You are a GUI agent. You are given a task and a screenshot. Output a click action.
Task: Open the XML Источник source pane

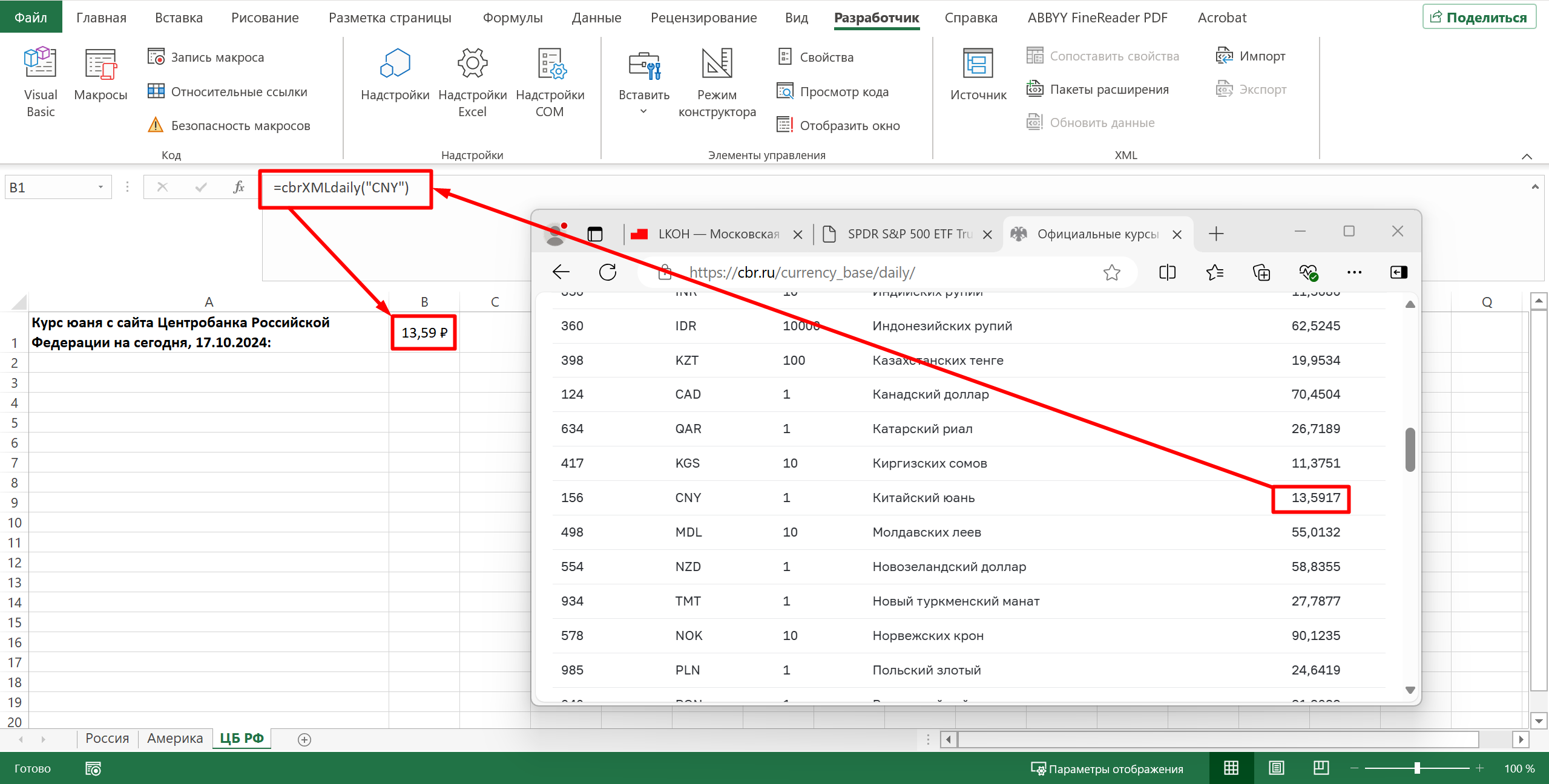point(978,75)
